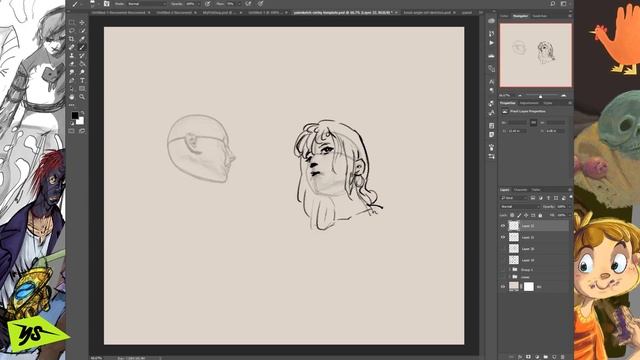Switch to the Paths tab
The width and height of the screenshot is (640, 360).
[x=536, y=190]
